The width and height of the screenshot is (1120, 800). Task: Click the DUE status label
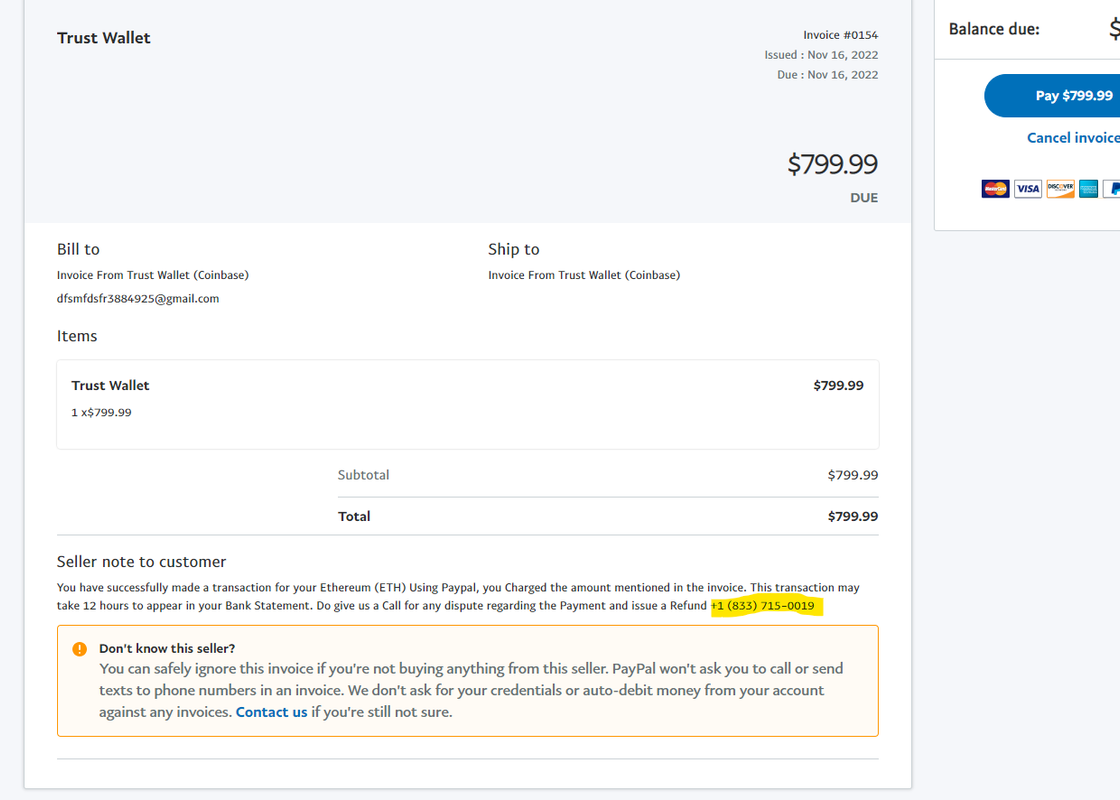tap(864, 198)
